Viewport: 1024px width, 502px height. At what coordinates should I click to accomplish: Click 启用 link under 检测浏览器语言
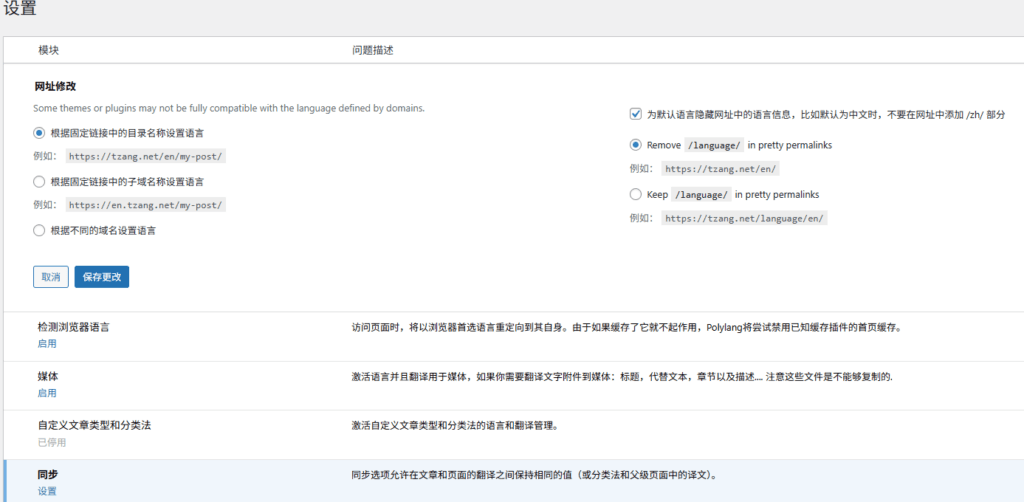tap(47, 343)
